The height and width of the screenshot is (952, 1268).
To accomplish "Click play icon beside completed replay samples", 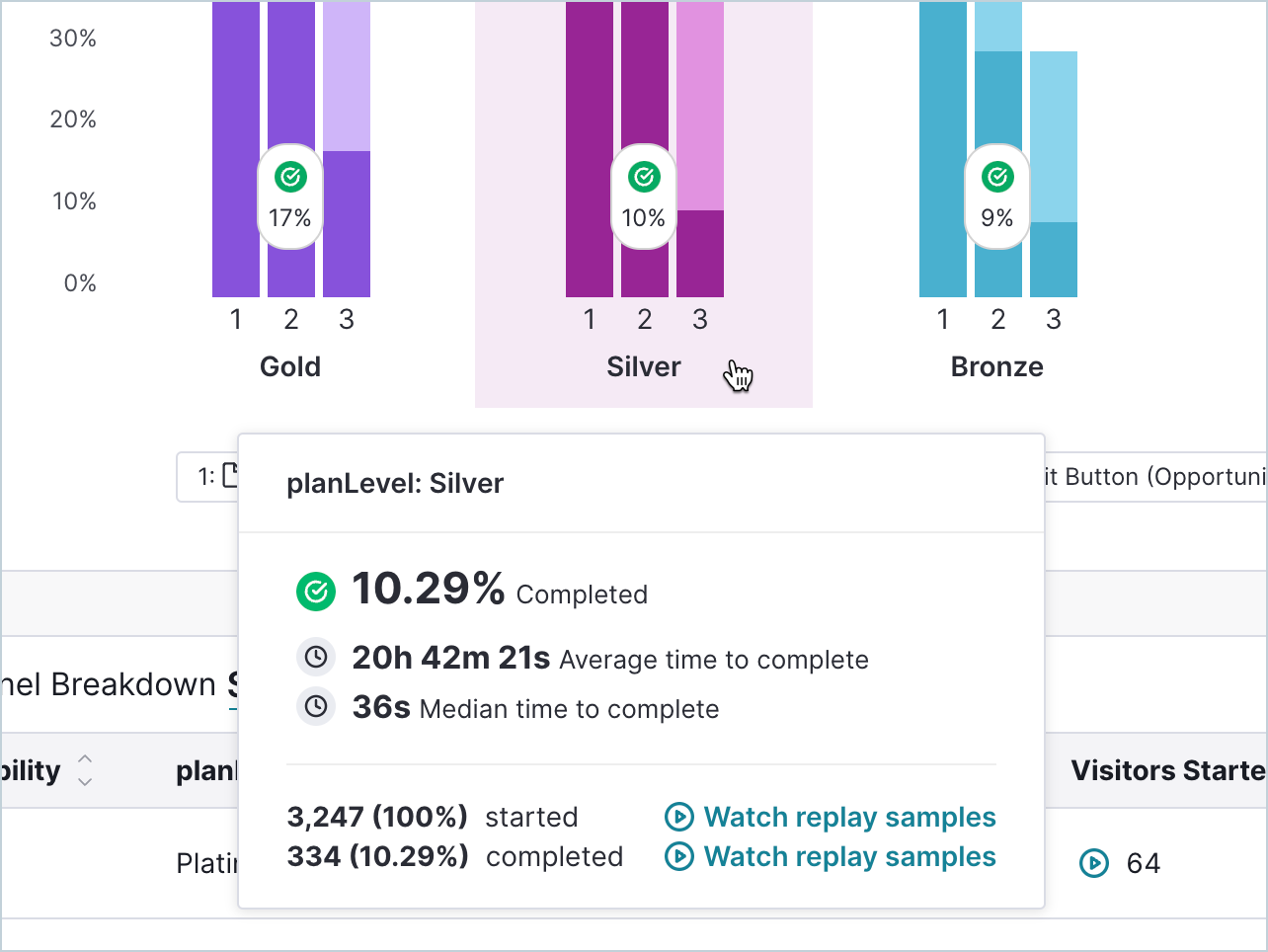I will pyautogui.click(x=679, y=856).
